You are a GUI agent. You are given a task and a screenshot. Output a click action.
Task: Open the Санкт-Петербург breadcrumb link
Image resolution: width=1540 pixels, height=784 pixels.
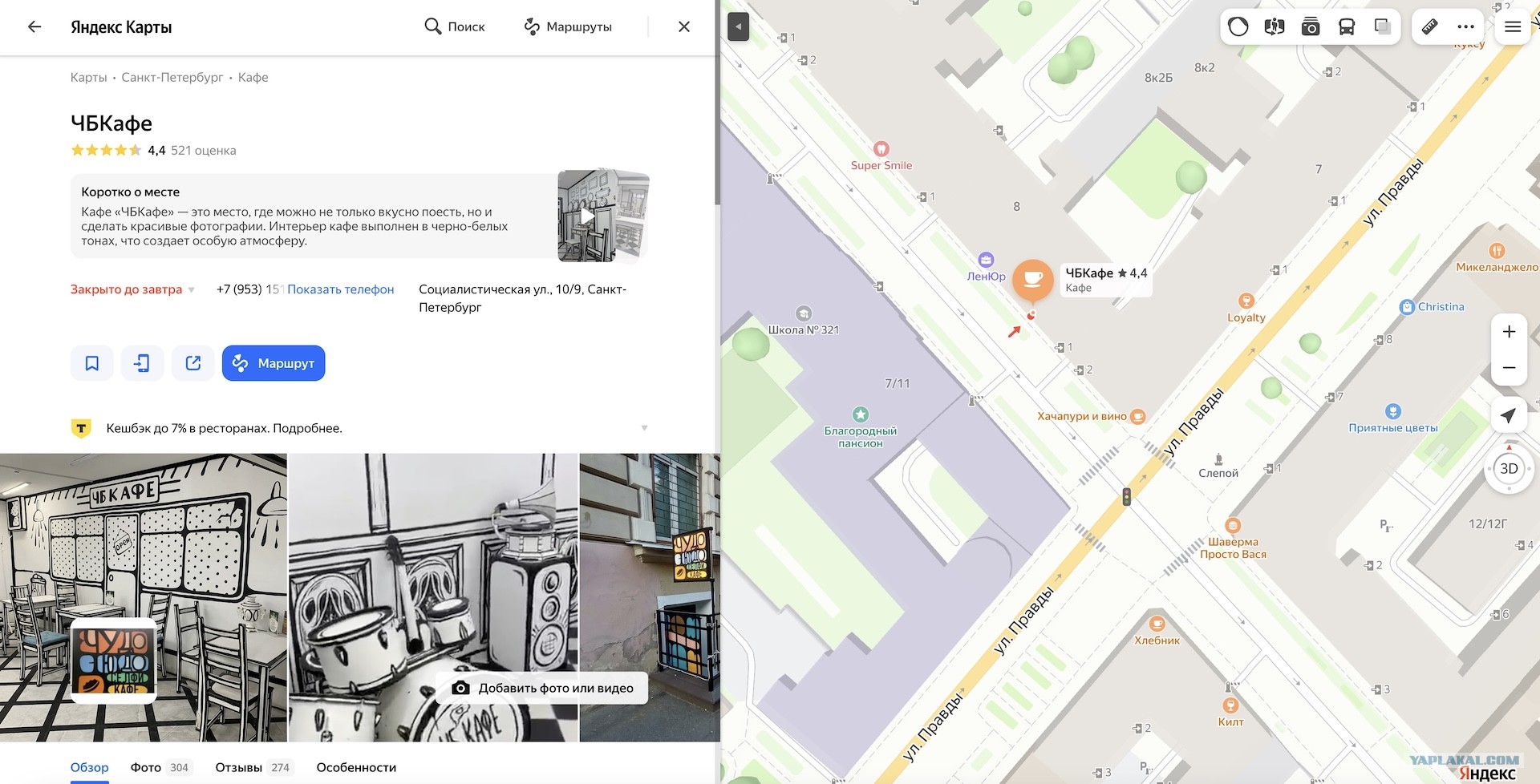pos(172,77)
